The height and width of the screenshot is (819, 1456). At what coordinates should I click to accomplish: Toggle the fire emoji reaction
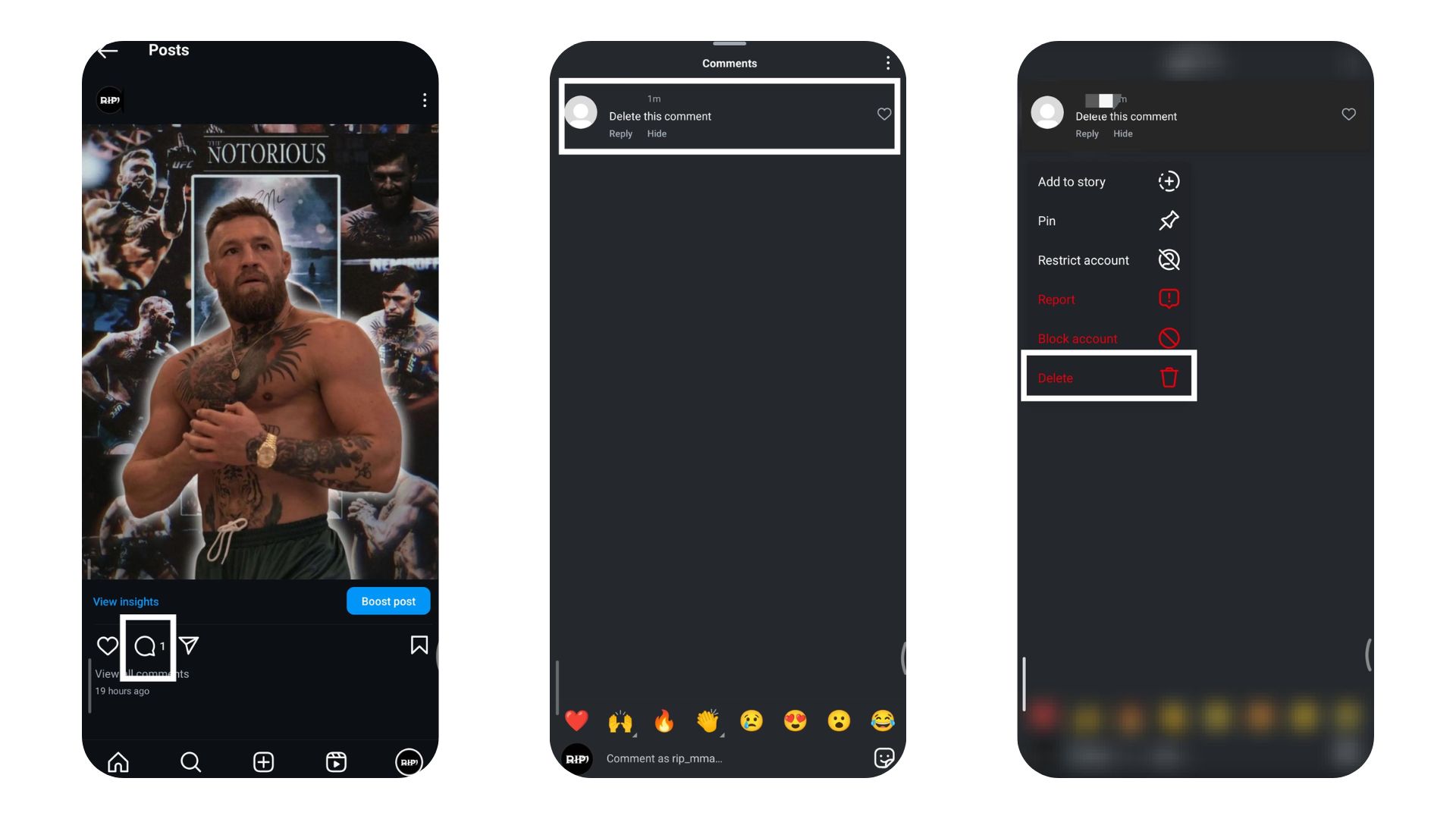tap(664, 720)
